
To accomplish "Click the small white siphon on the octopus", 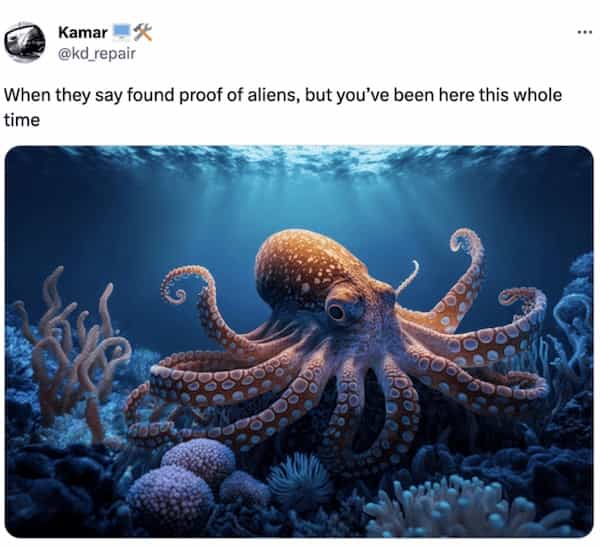I will 407,277.
